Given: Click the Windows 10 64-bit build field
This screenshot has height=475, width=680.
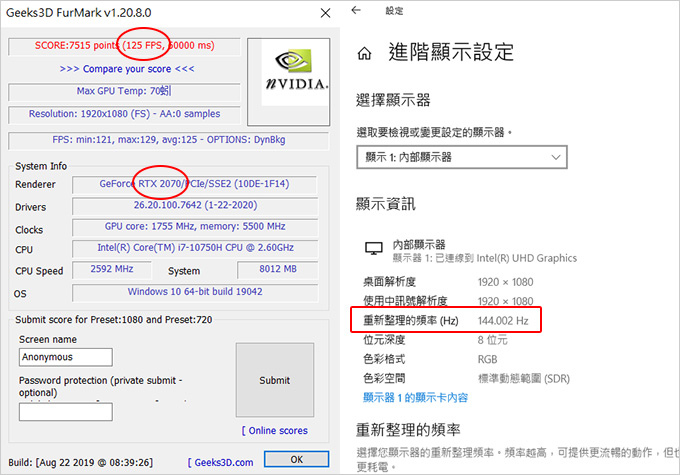Looking at the screenshot, I should coord(195,292).
